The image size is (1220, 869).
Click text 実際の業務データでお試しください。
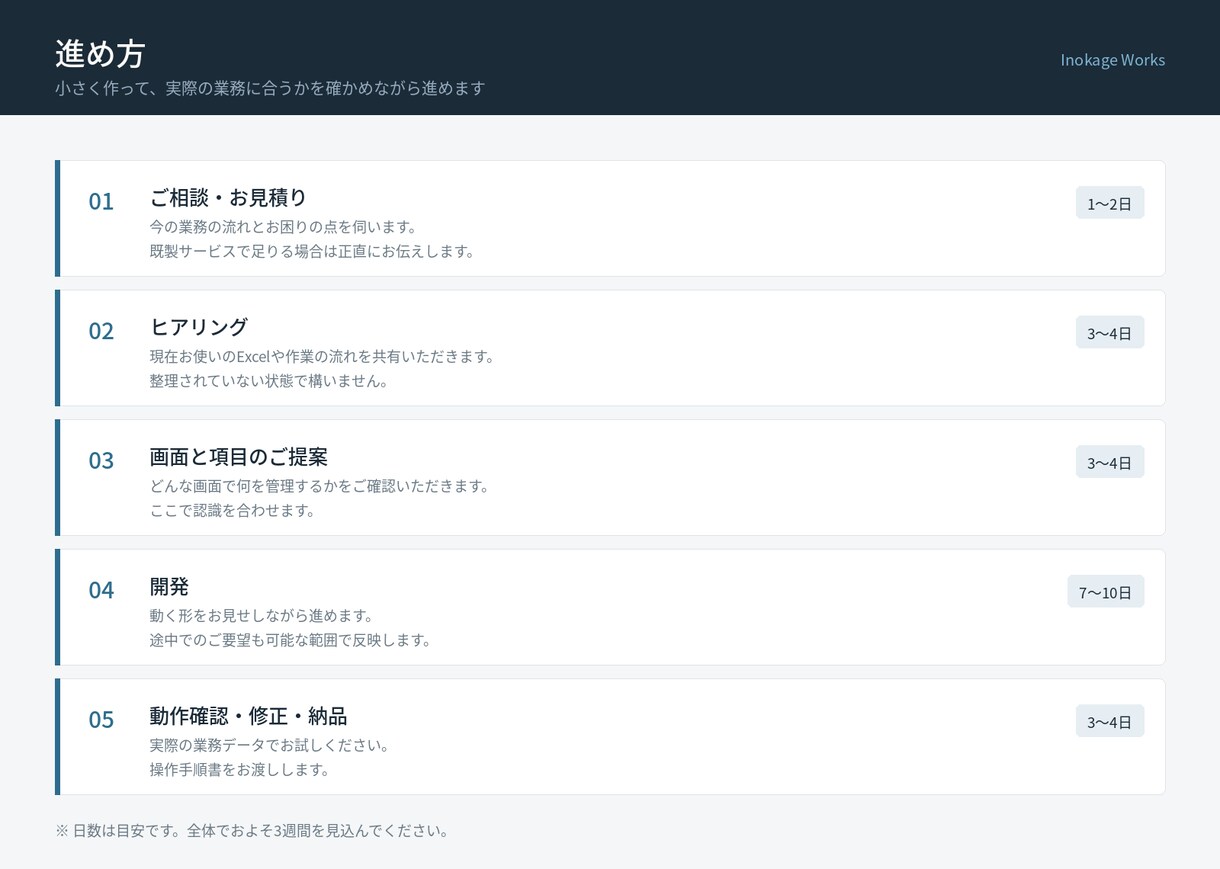271,746
